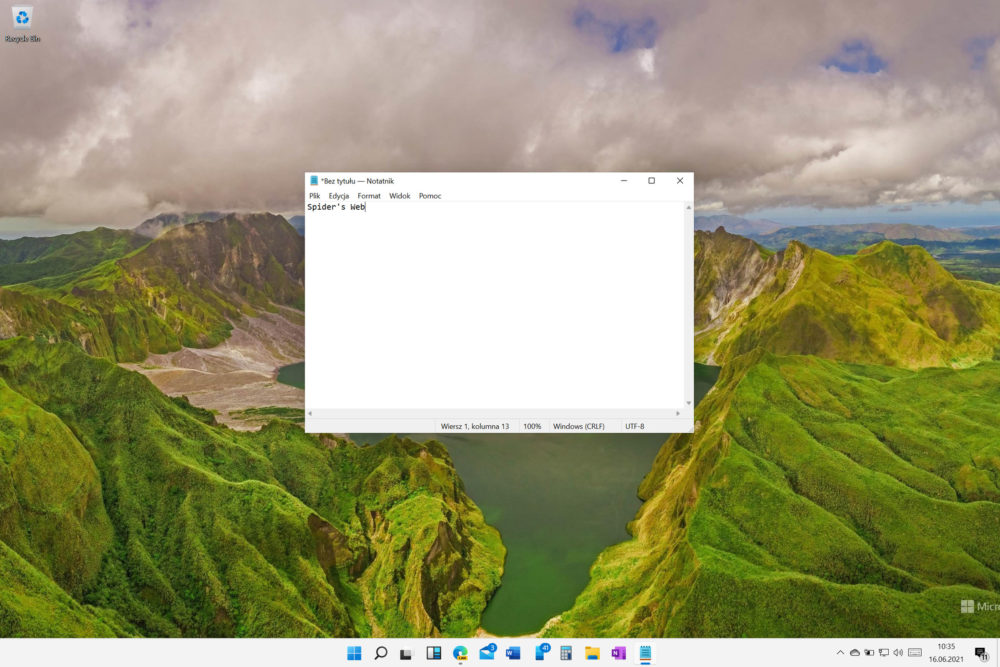
Task: Open Task View from the taskbar
Action: click(406, 653)
